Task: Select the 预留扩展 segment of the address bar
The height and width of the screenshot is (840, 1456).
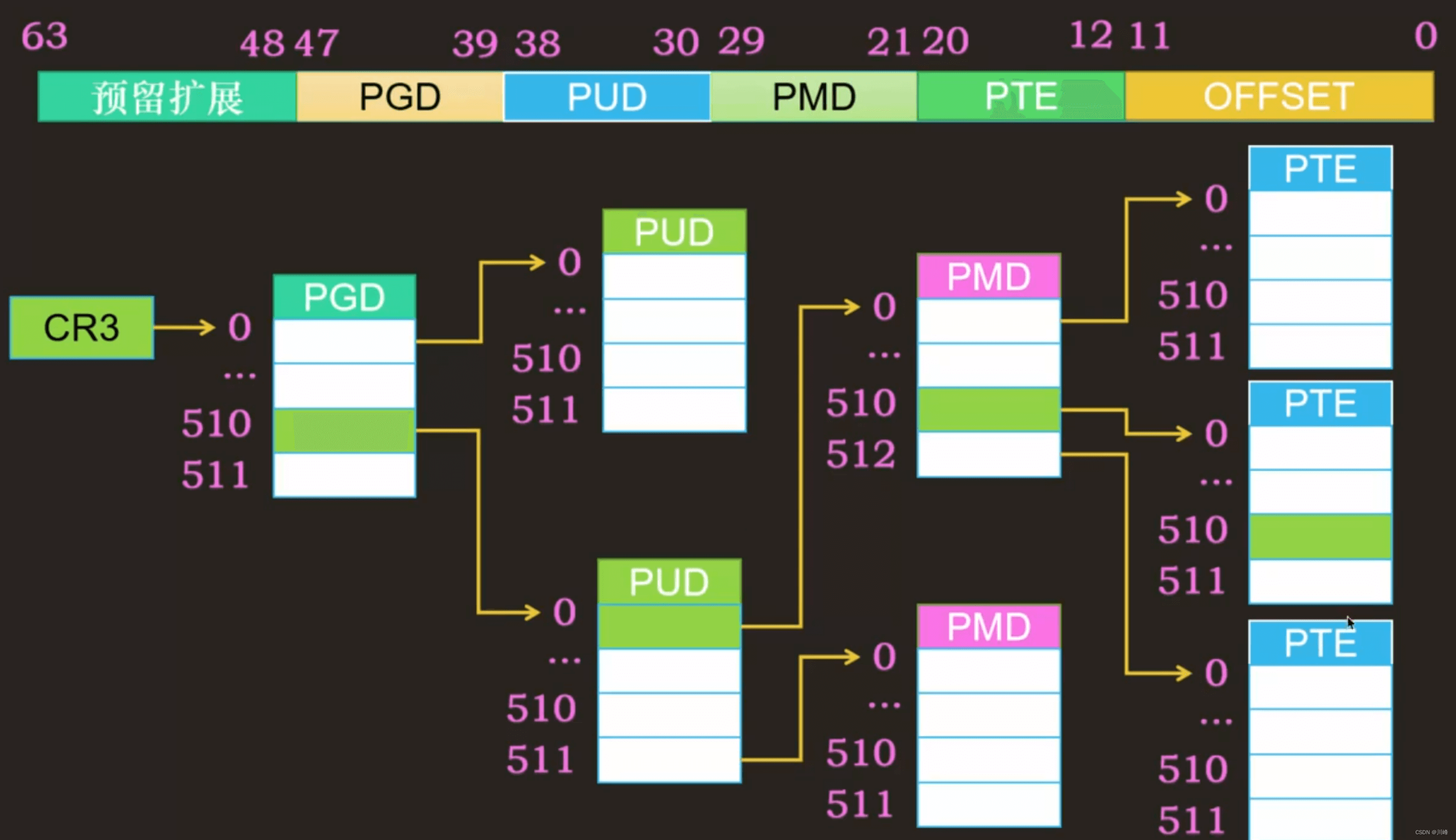Action: 167,96
